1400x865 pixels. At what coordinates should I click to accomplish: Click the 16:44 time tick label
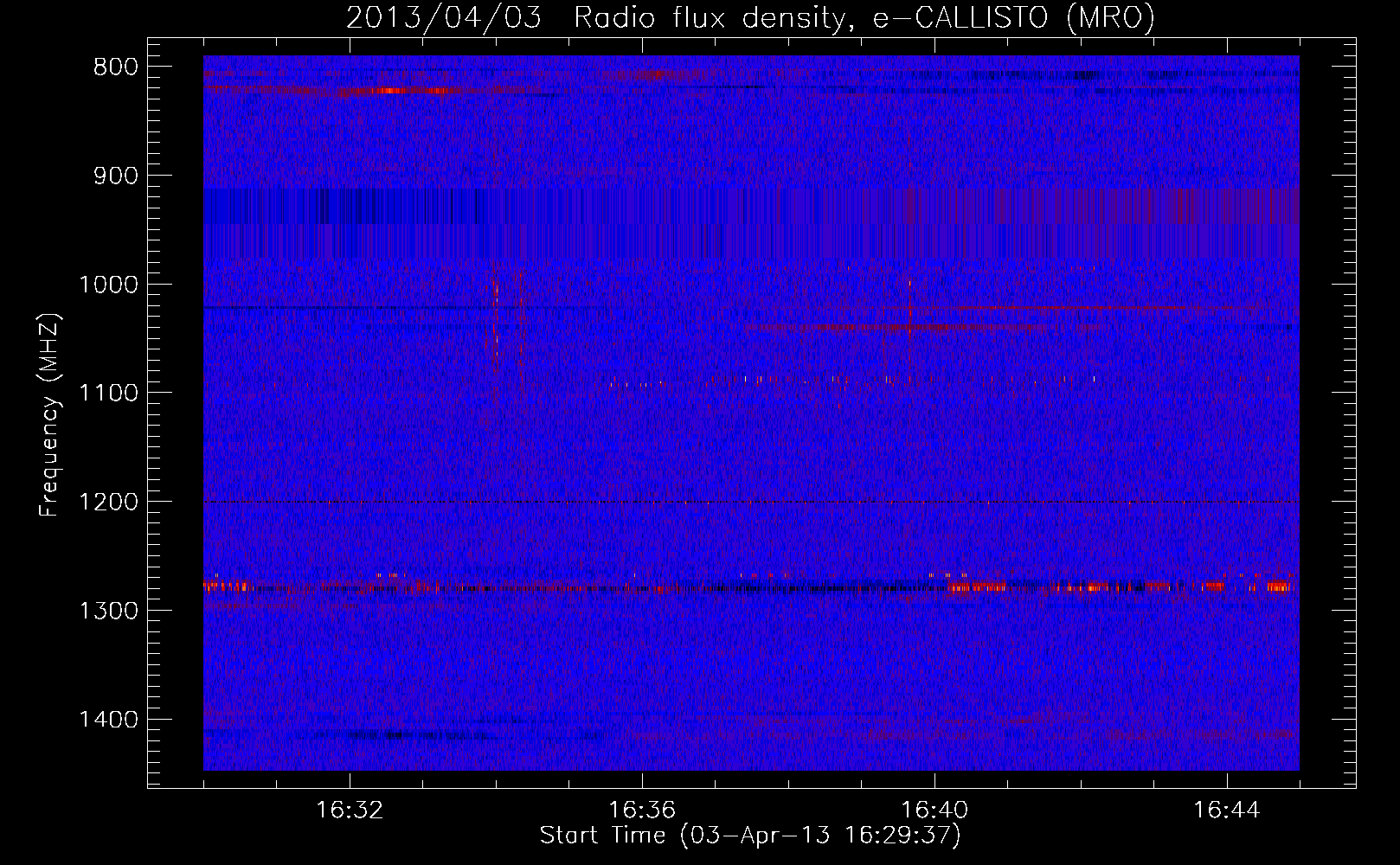tap(1227, 811)
